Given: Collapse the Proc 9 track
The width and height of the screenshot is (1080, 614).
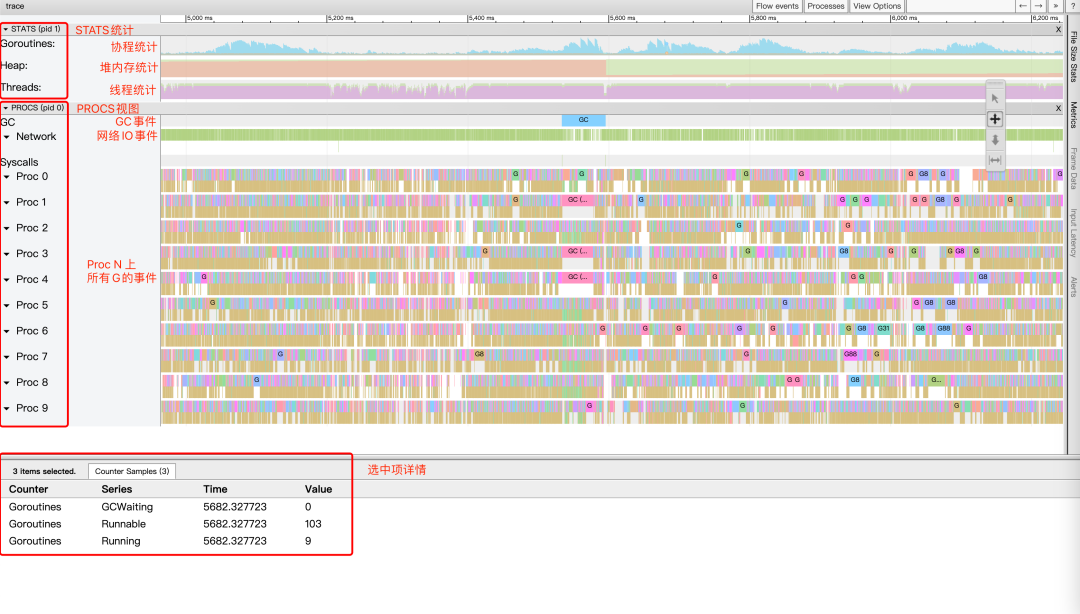Looking at the screenshot, I should click(x=7, y=409).
